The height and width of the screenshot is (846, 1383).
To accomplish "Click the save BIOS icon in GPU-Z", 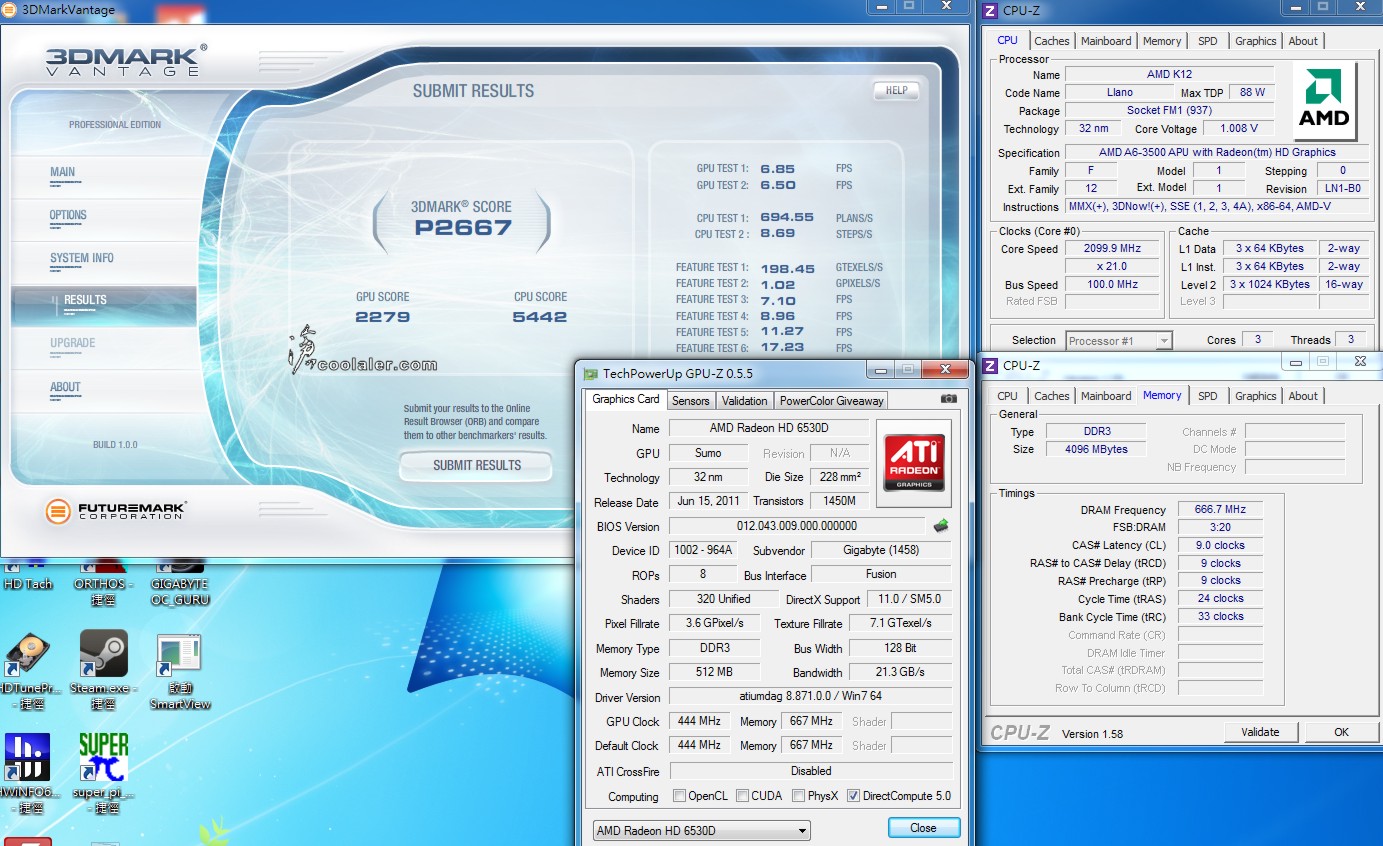I will [940, 525].
